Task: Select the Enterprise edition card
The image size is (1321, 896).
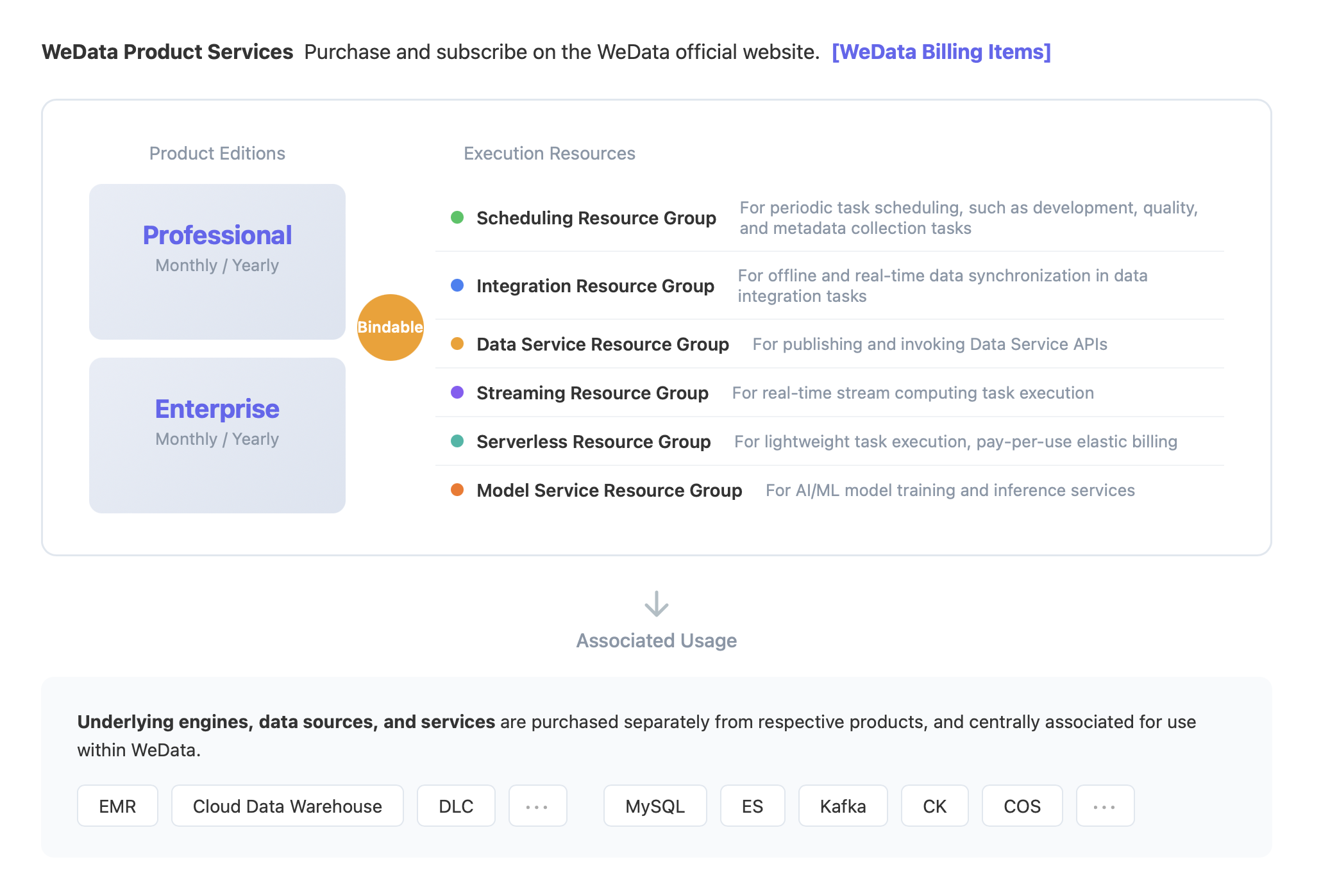Action: click(x=217, y=435)
